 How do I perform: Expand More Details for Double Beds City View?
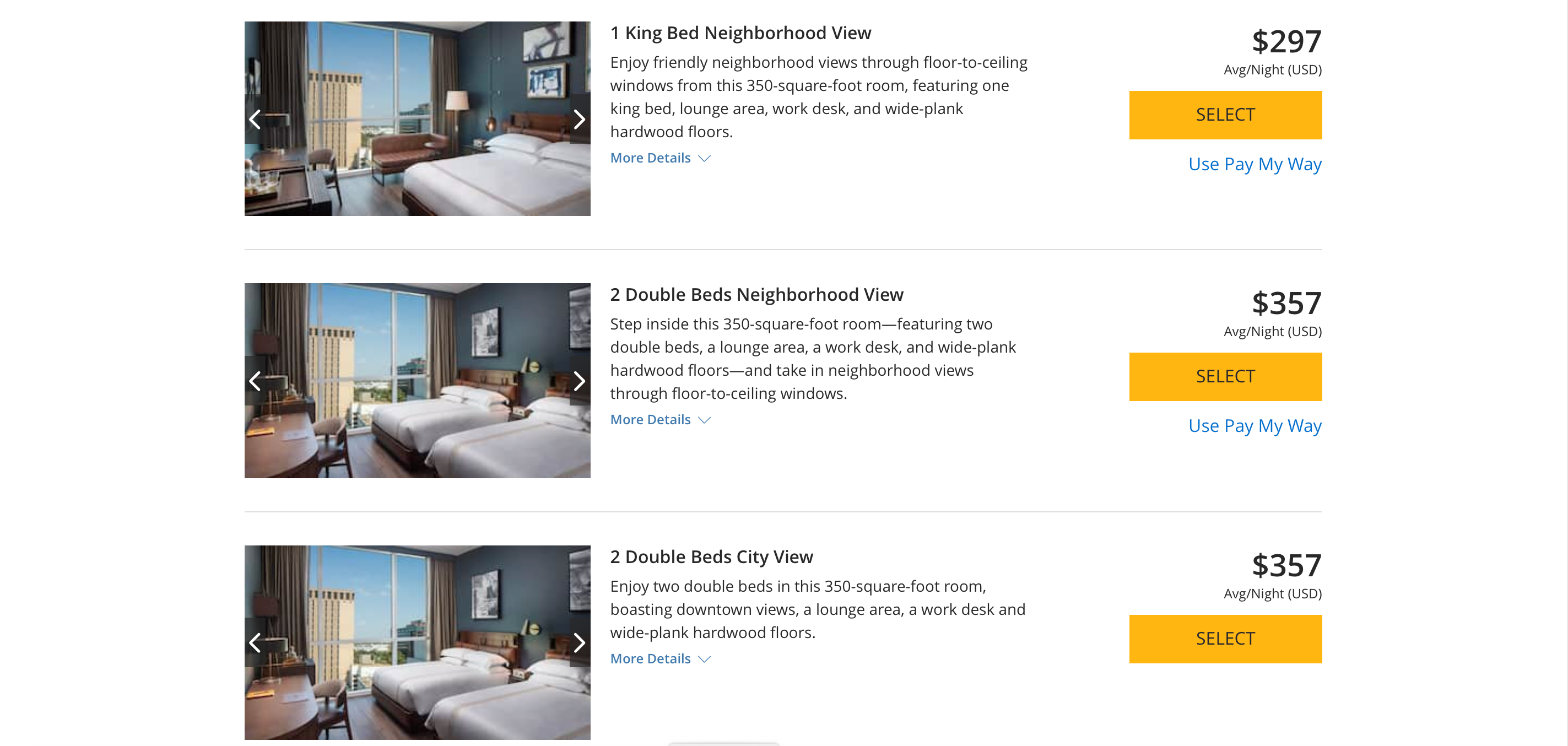tap(660, 659)
